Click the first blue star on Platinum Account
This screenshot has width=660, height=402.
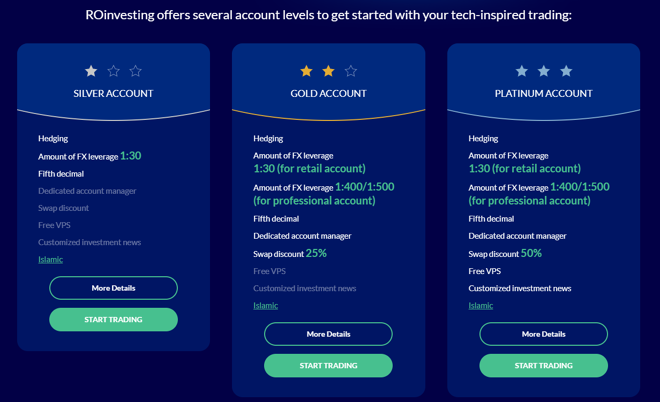tap(522, 71)
